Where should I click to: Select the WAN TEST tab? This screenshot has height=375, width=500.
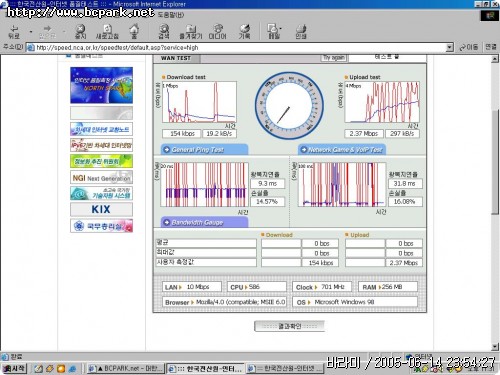[x=176, y=58]
